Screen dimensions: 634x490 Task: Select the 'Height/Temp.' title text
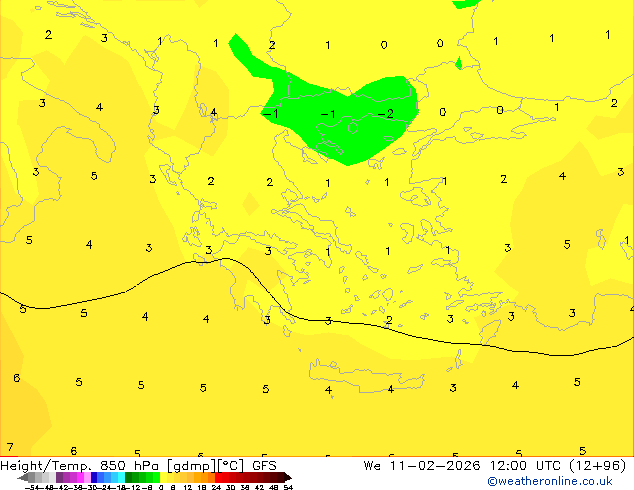(x=44, y=466)
